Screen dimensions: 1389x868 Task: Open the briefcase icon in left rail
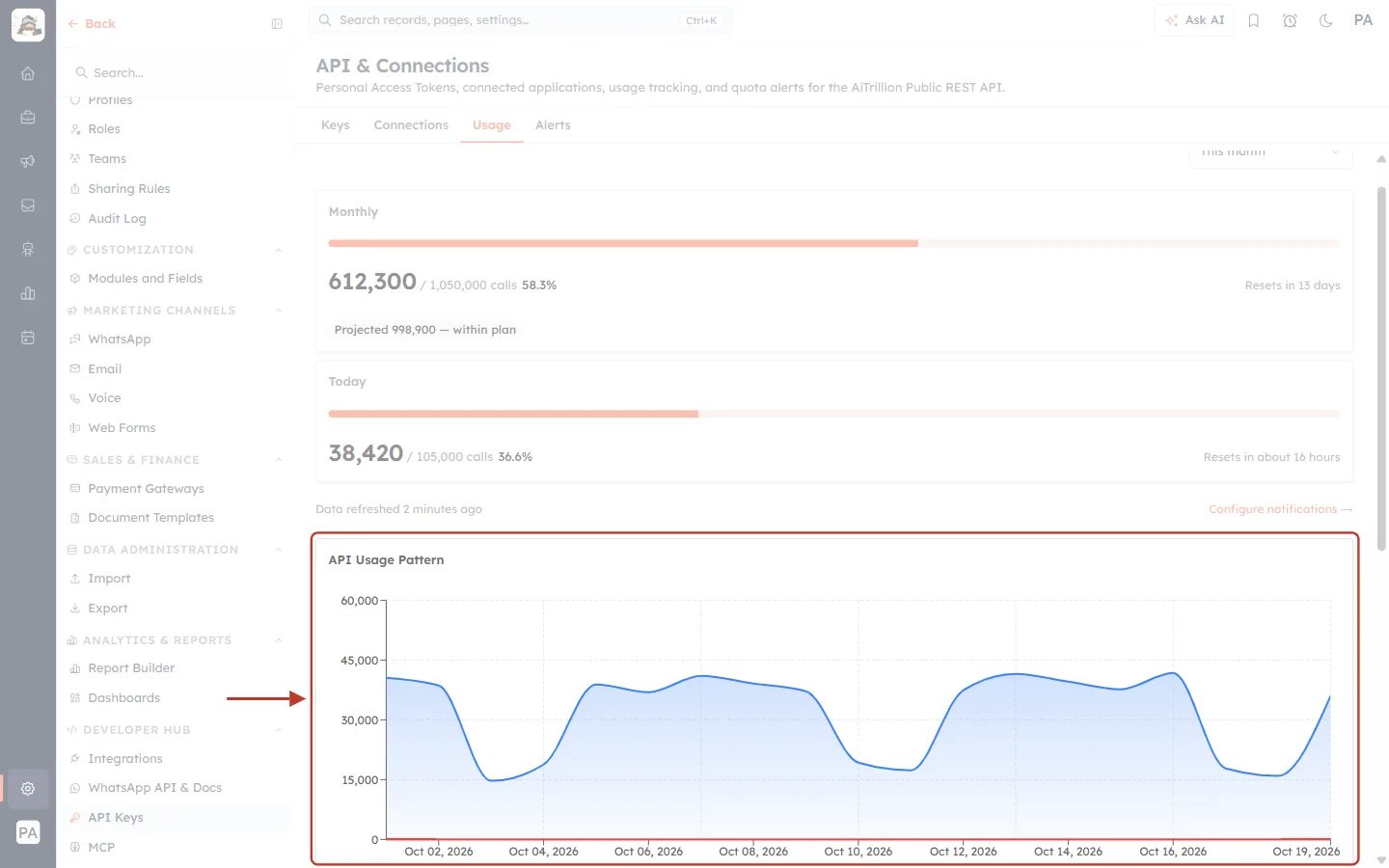point(28,118)
